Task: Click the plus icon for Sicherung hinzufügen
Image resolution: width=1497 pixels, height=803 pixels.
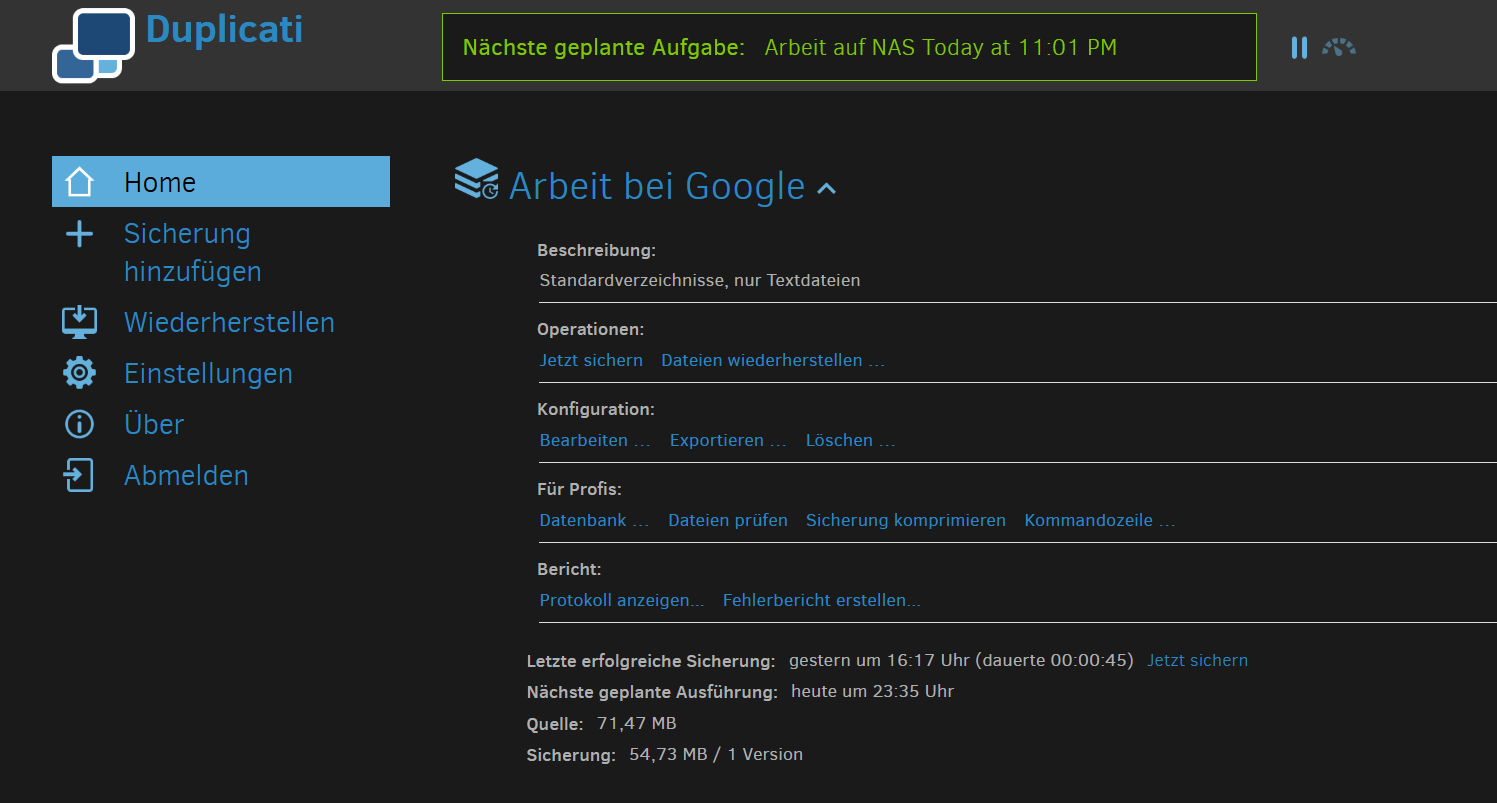Action: point(79,234)
